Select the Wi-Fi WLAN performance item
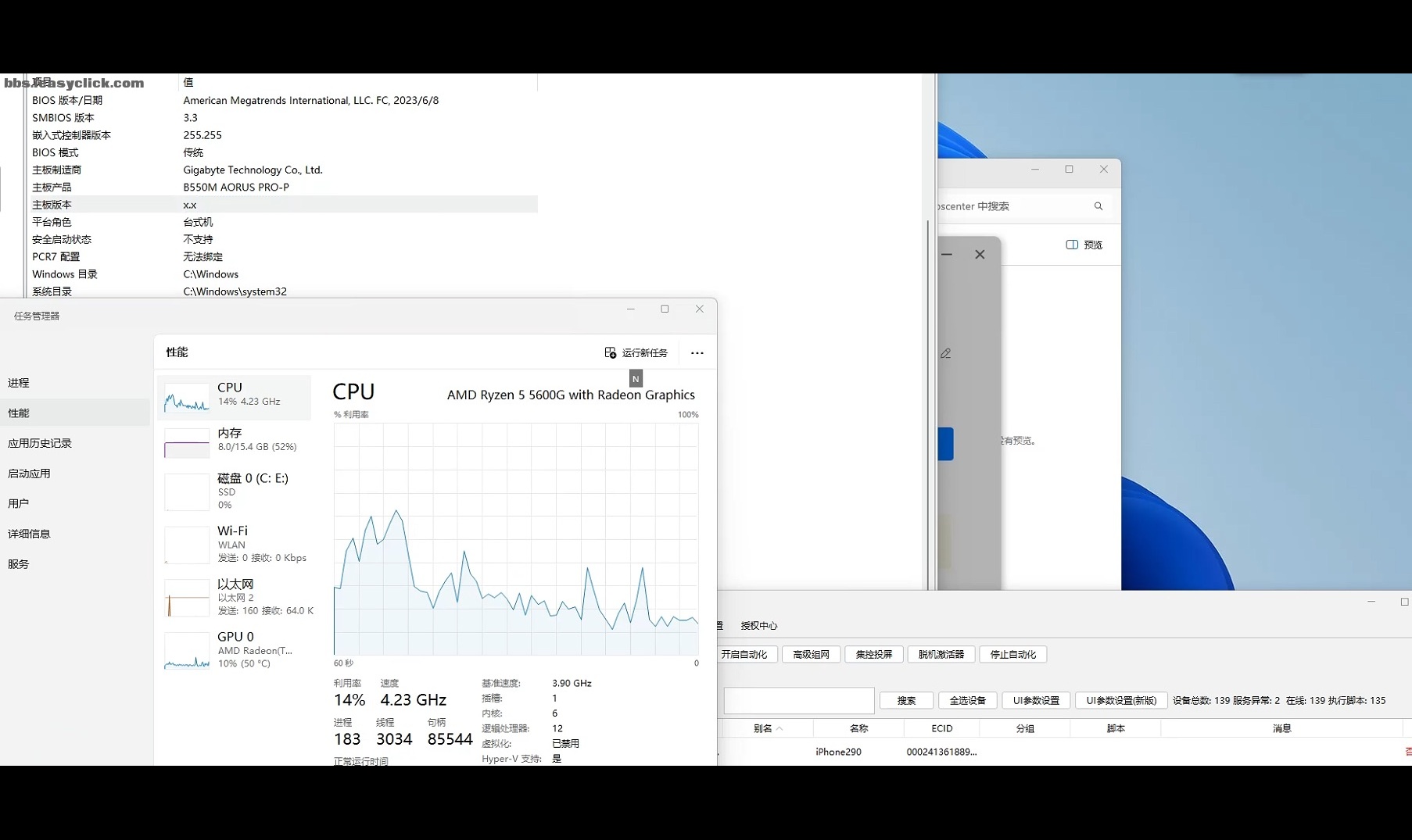The height and width of the screenshot is (840, 1412). (x=235, y=544)
